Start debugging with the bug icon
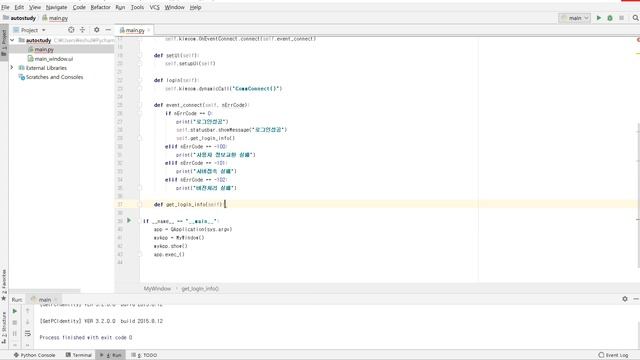The height and width of the screenshot is (360, 640). pos(610,18)
